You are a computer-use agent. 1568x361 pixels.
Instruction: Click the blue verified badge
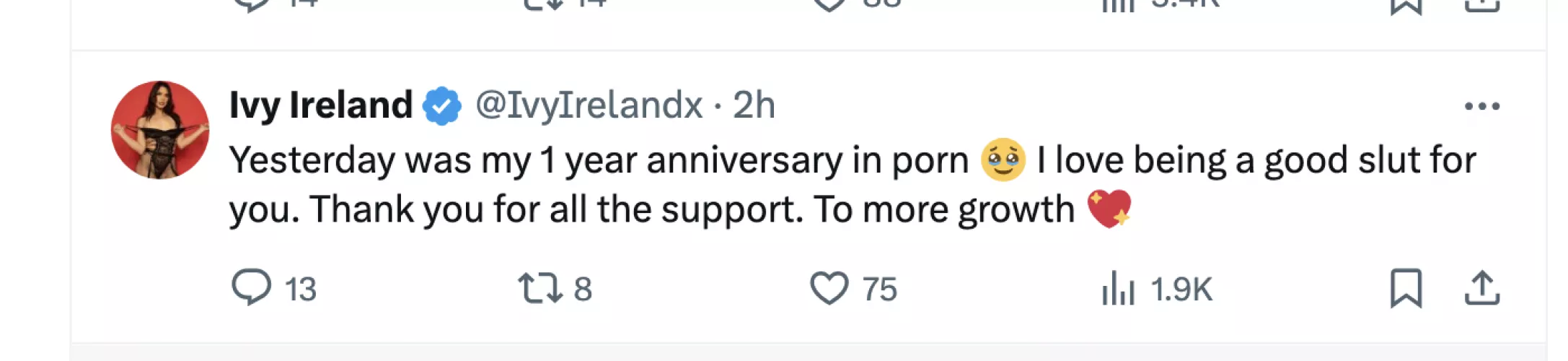tap(441, 105)
